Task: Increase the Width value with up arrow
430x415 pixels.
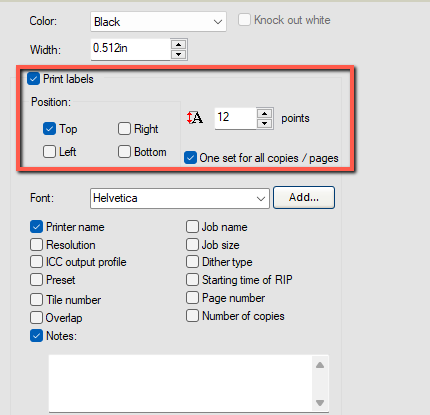Action: pyautogui.click(x=179, y=45)
